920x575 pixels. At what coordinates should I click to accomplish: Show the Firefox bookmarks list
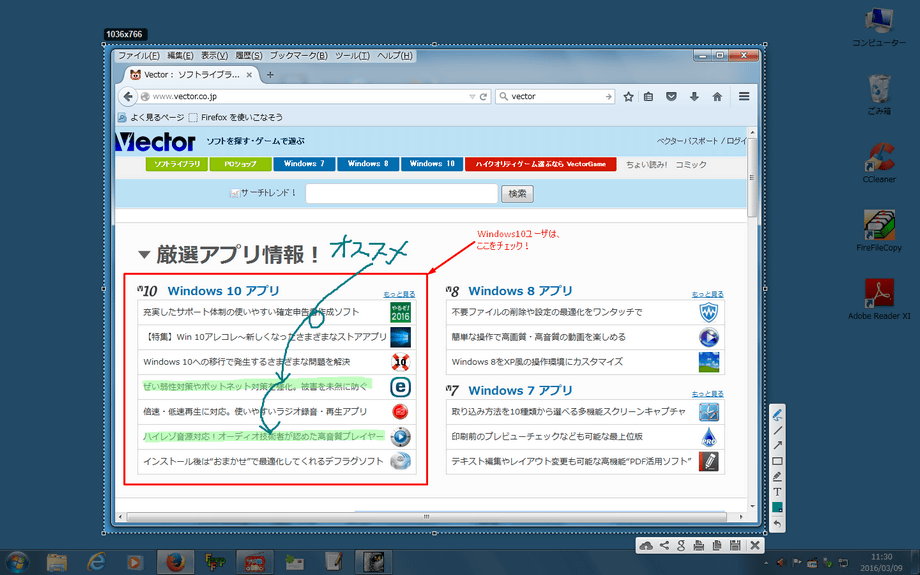tap(648, 97)
